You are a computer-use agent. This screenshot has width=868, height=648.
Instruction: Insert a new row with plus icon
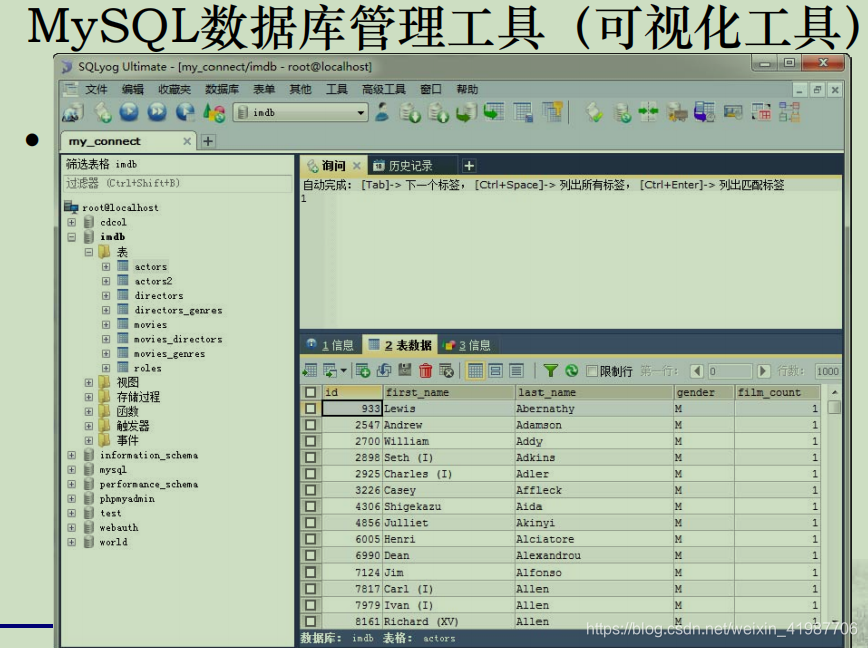[363, 370]
